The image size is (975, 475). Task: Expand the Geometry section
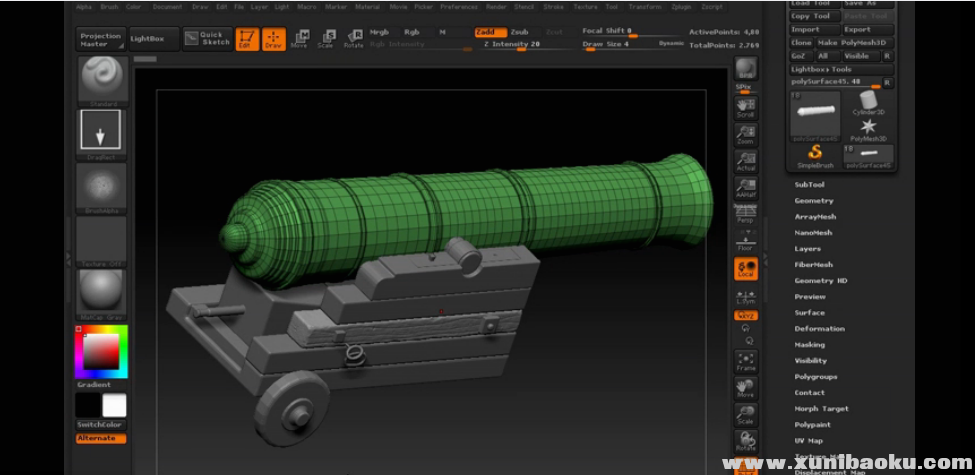tap(813, 201)
